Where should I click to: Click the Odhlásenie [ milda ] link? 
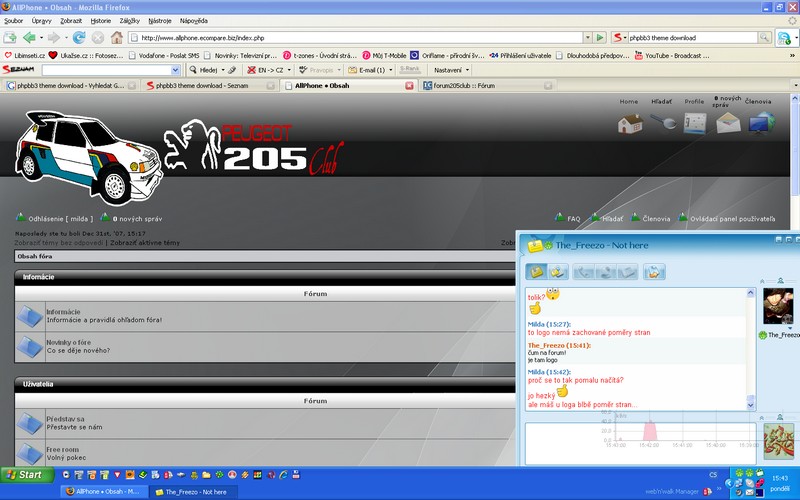(x=60, y=218)
